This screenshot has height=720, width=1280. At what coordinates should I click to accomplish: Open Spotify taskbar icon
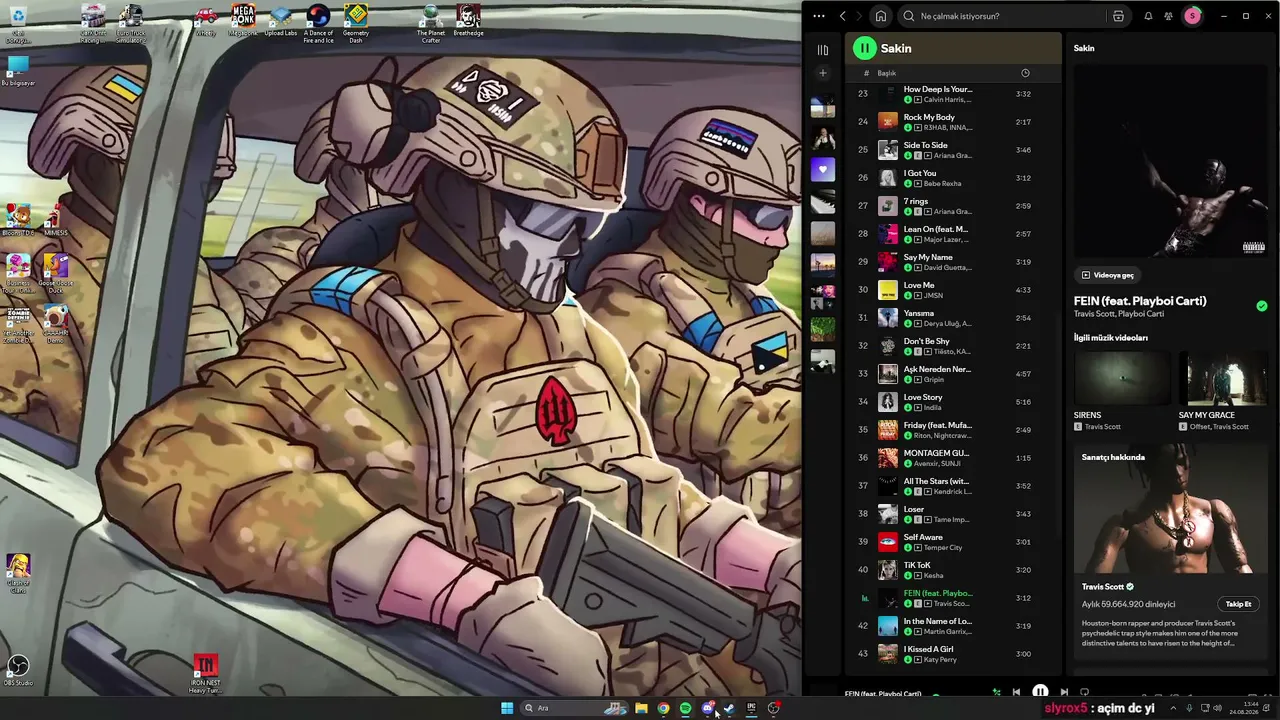(685, 708)
